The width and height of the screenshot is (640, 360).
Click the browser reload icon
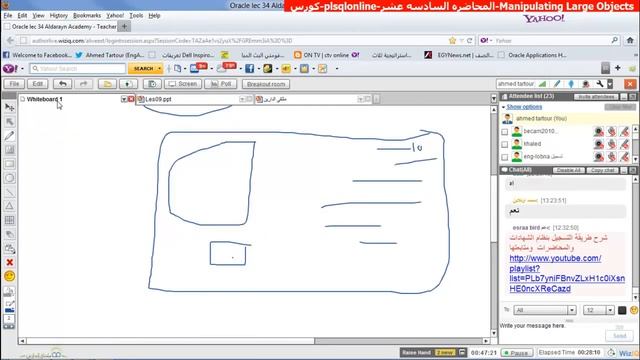click(469, 40)
